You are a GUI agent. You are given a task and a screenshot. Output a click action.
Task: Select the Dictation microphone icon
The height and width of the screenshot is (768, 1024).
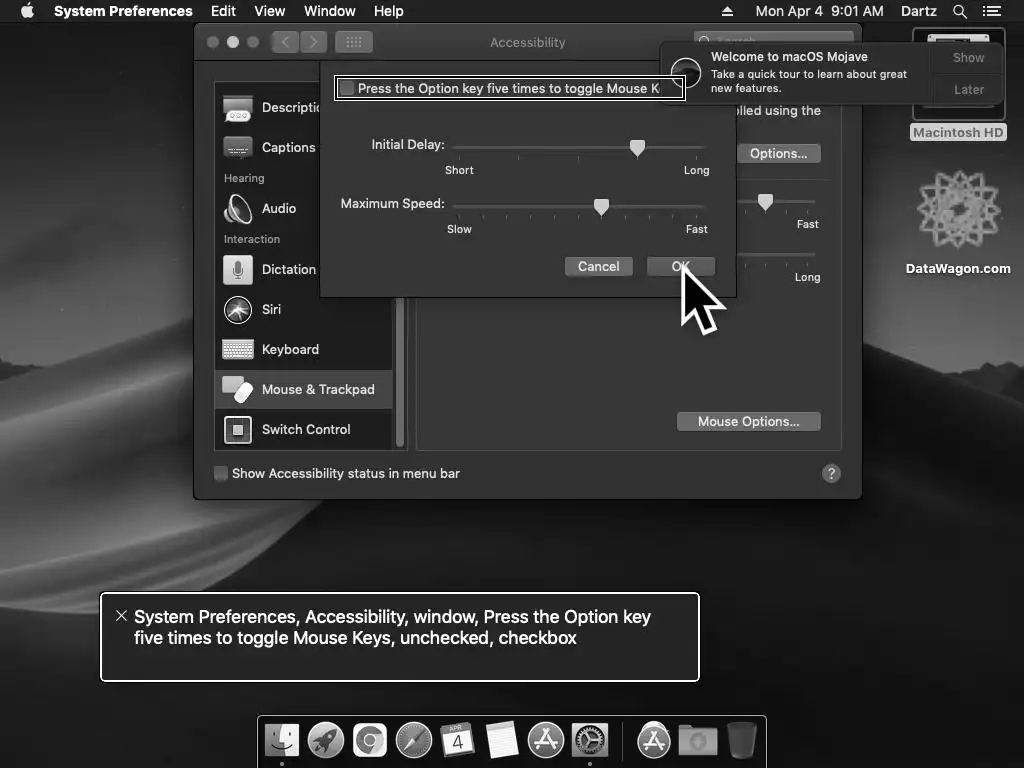238,270
